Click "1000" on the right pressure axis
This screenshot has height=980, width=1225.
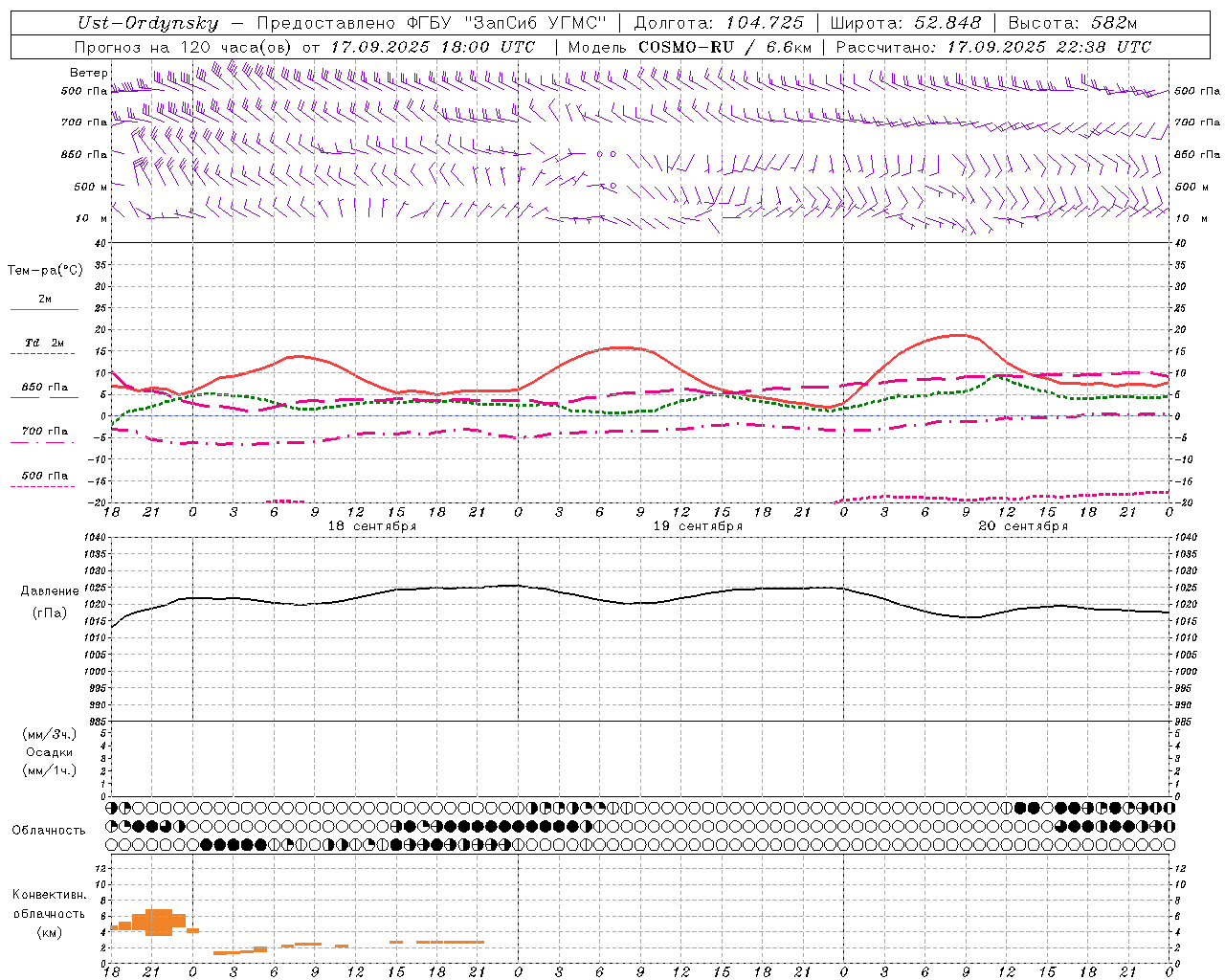click(1185, 672)
